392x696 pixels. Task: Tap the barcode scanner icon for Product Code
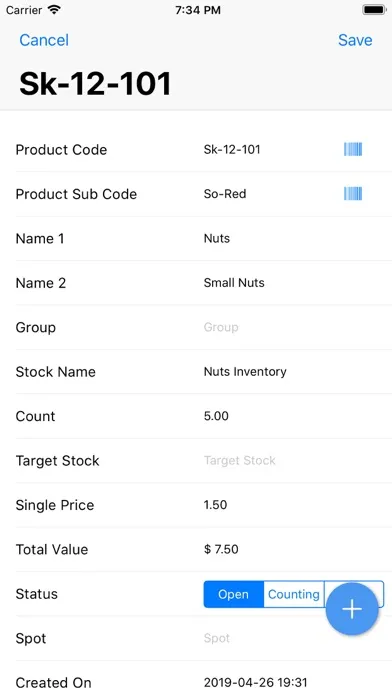click(x=353, y=149)
